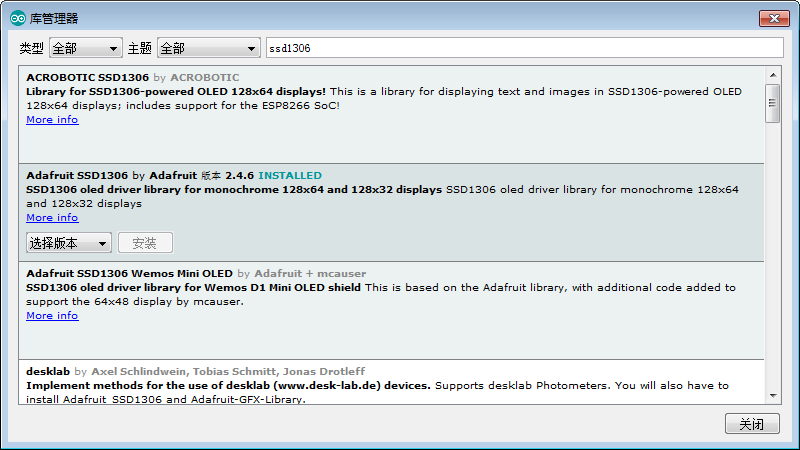The height and width of the screenshot is (450, 800).
Task: Select Adafruit SSD1306 Wemos Mini OLED title
Action: [x=129, y=273]
